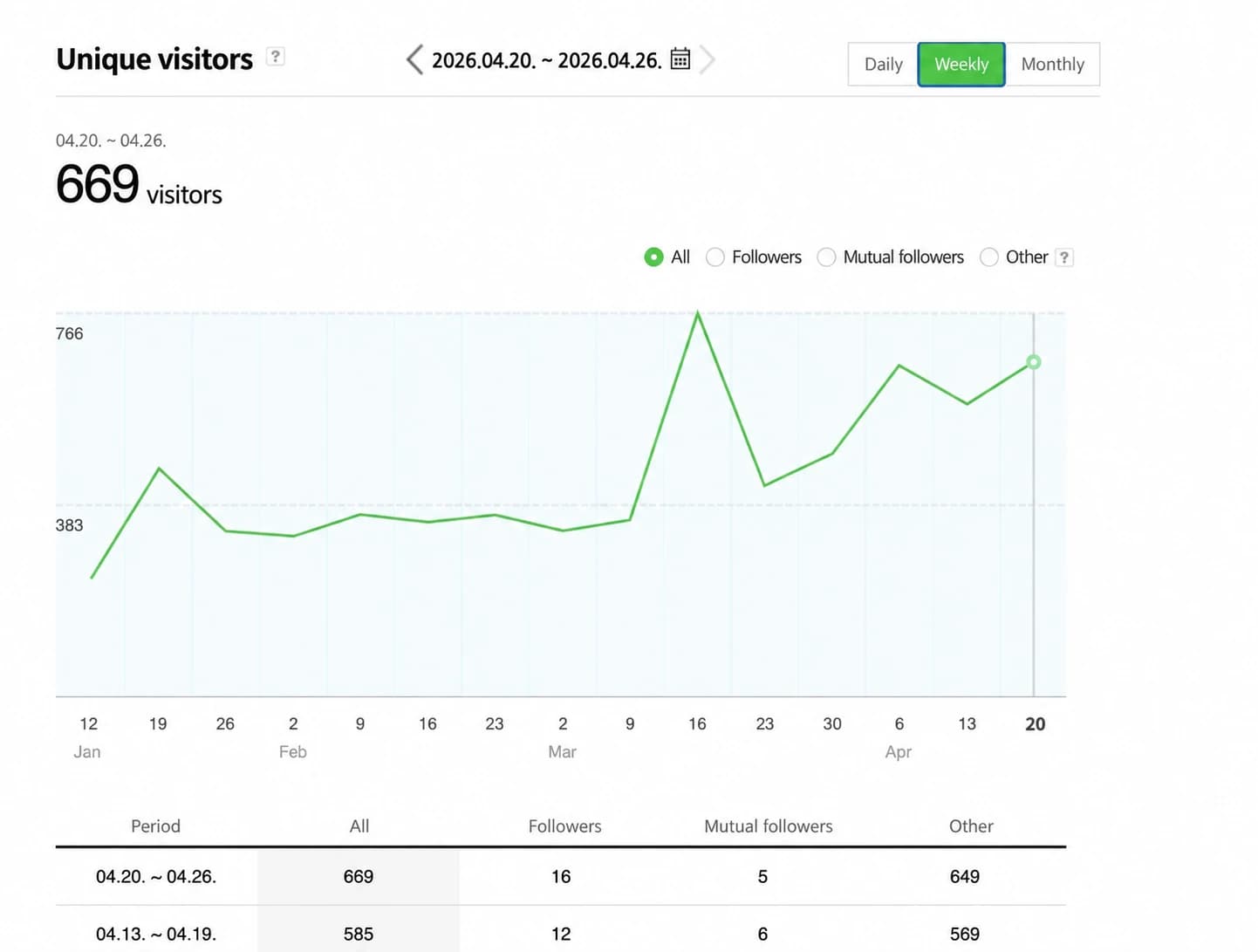Click the Other value 649
This screenshot has height=952, width=1258.
click(965, 877)
